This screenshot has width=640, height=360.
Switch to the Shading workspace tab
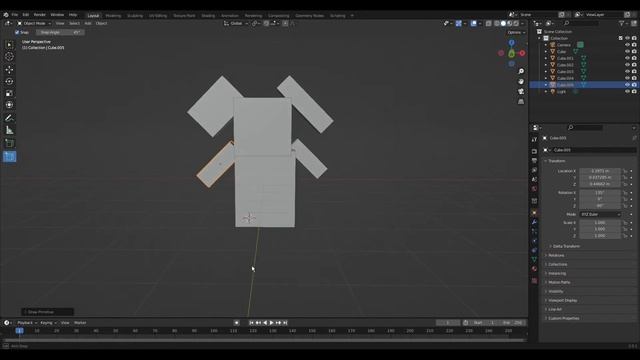(x=208, y=16)
